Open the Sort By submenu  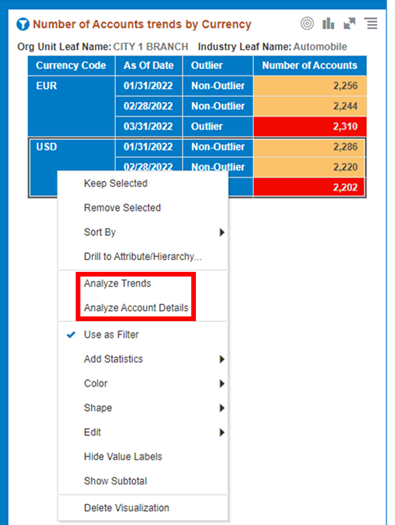click(x=143, y=232)
